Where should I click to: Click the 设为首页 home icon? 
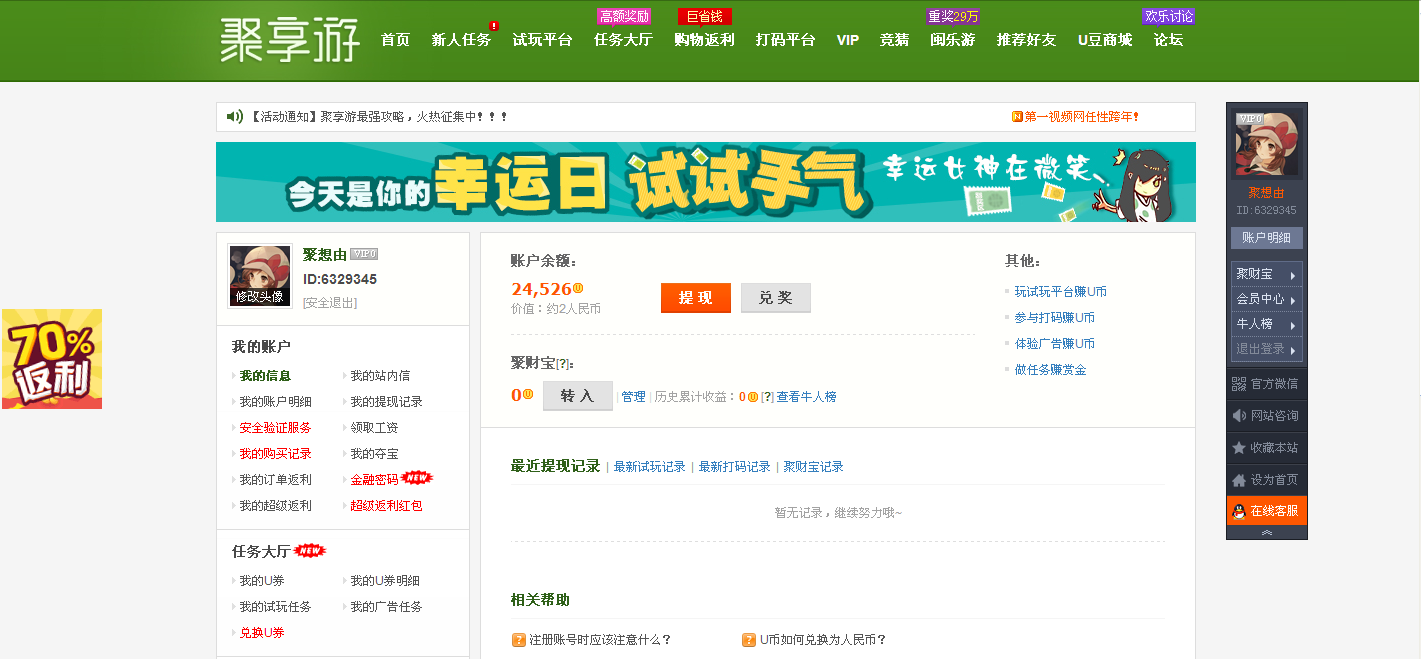coord(1237,478)
